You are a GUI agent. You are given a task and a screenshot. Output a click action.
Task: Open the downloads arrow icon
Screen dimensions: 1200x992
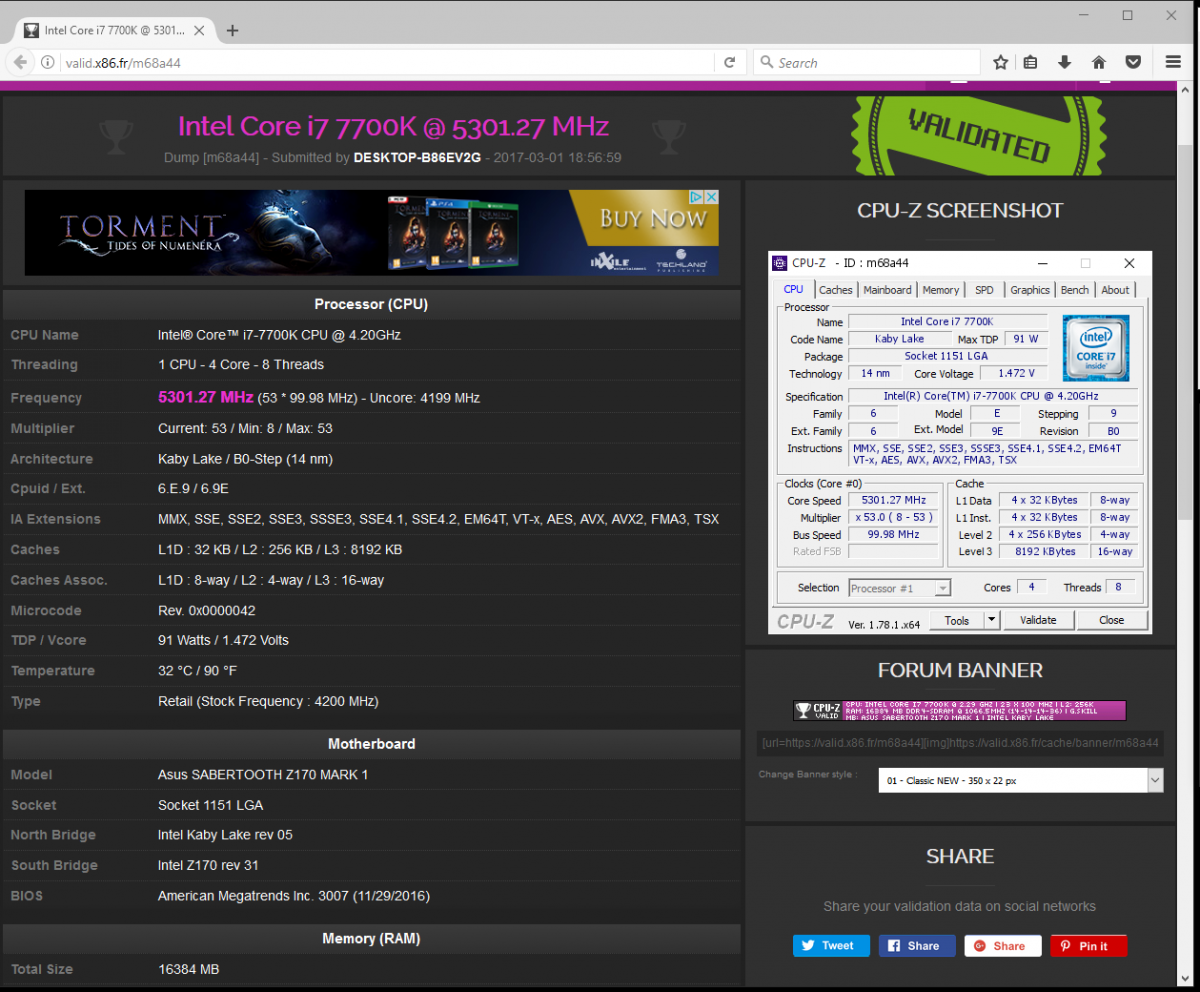coord(1065,62)
